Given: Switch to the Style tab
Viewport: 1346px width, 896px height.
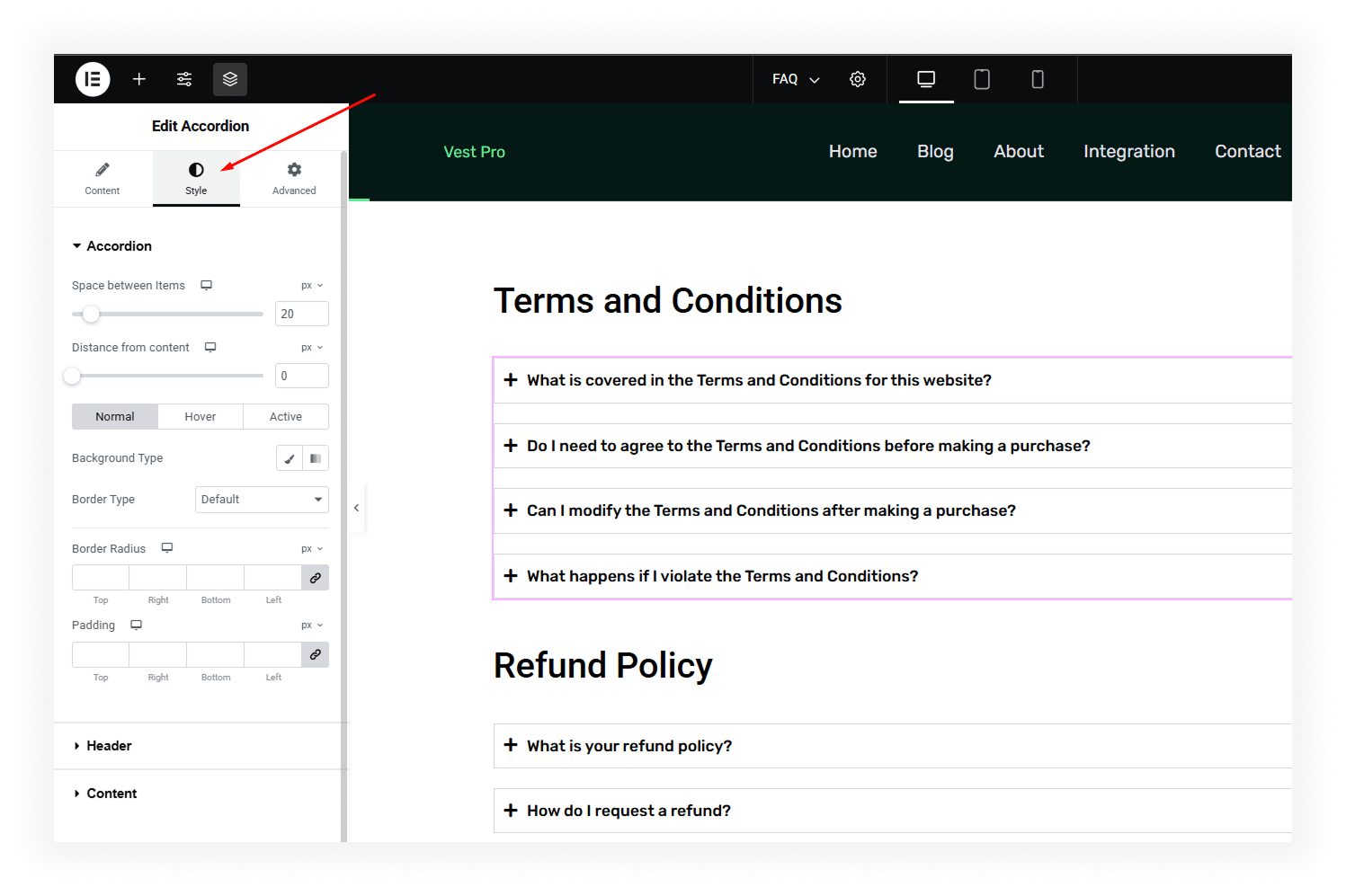Looking at the screenshot, I should [x=196, y=179].
